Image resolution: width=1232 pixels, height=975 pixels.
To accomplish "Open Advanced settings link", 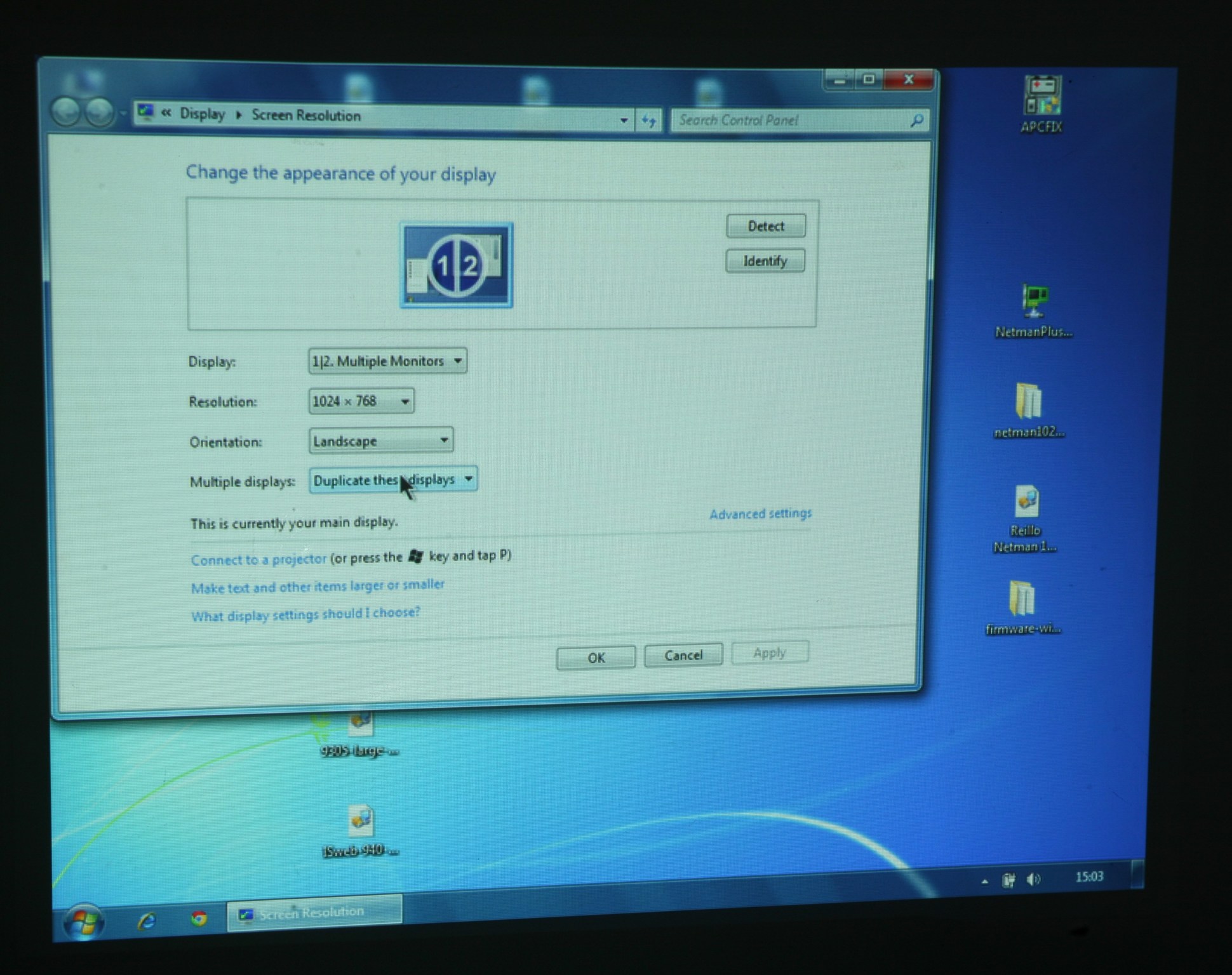I will coord(761,514).
